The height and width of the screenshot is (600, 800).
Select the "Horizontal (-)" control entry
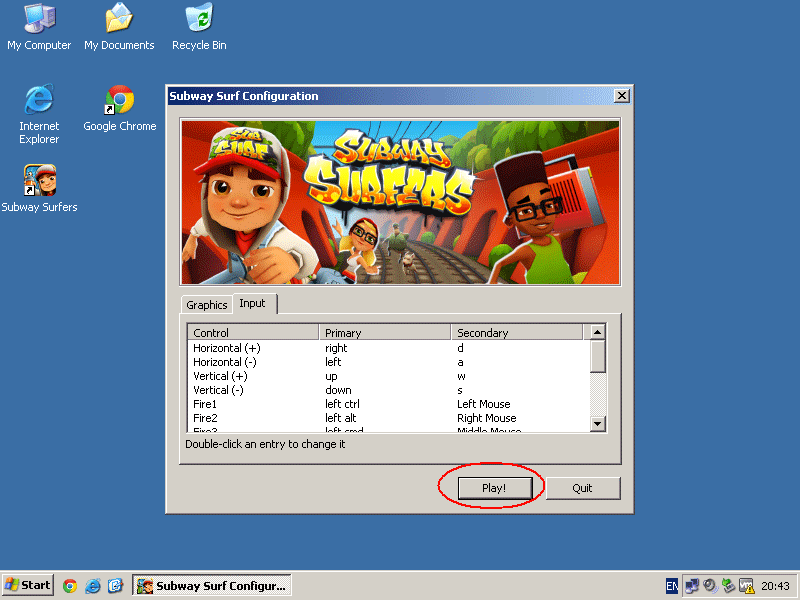(224, 362)
